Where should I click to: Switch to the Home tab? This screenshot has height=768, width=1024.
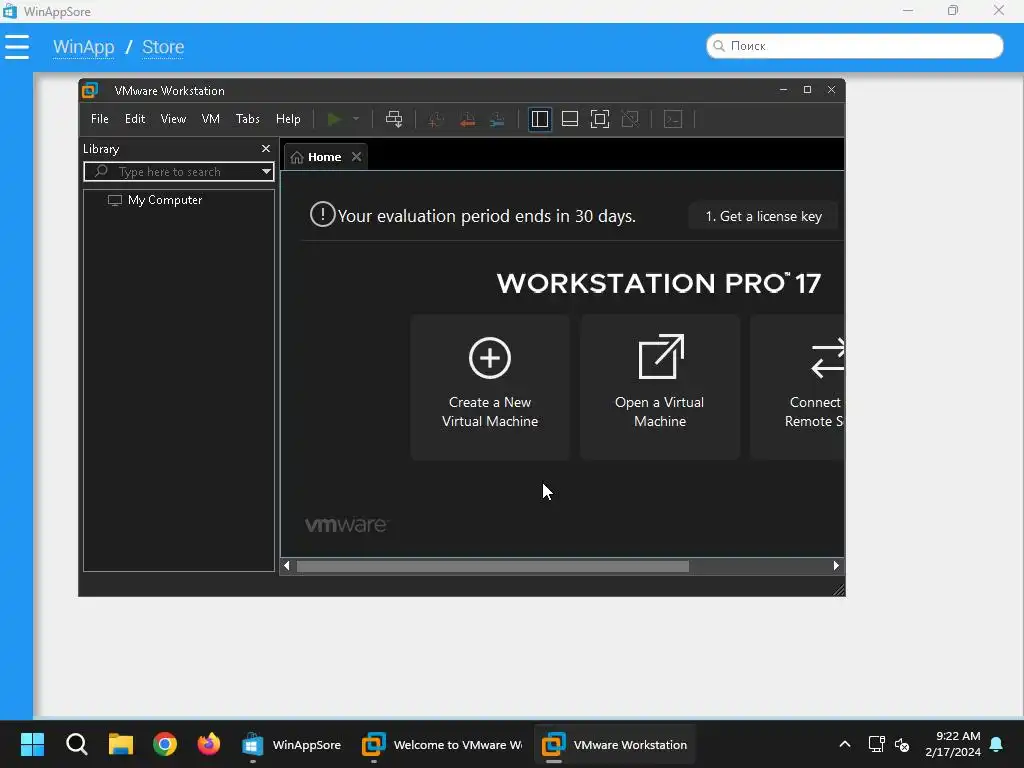click(325, 157)
